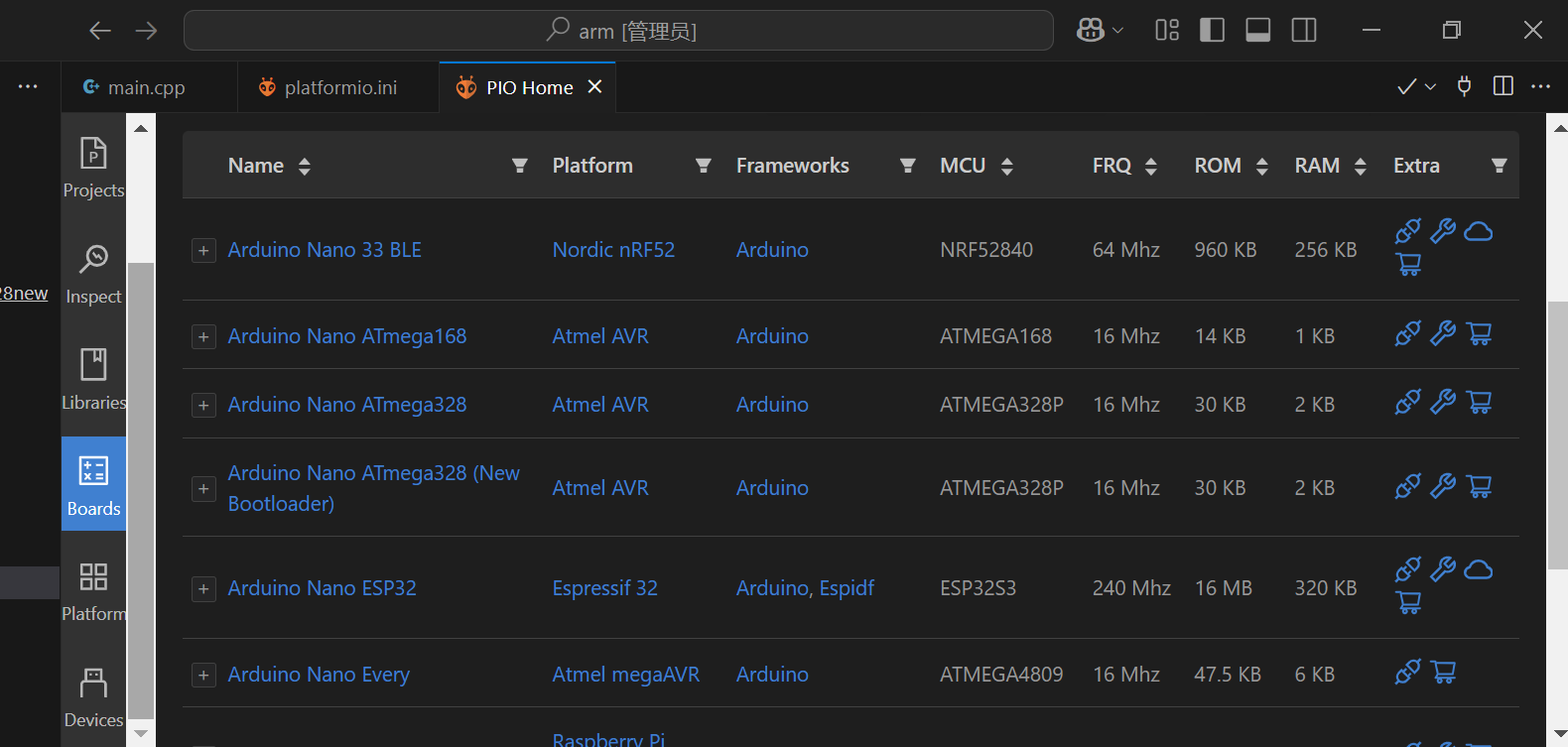
Task: Click the cart icon in the 'Arduino Nano ATmega328' row without New Bootloader
Action: [x=1479, y=402]
